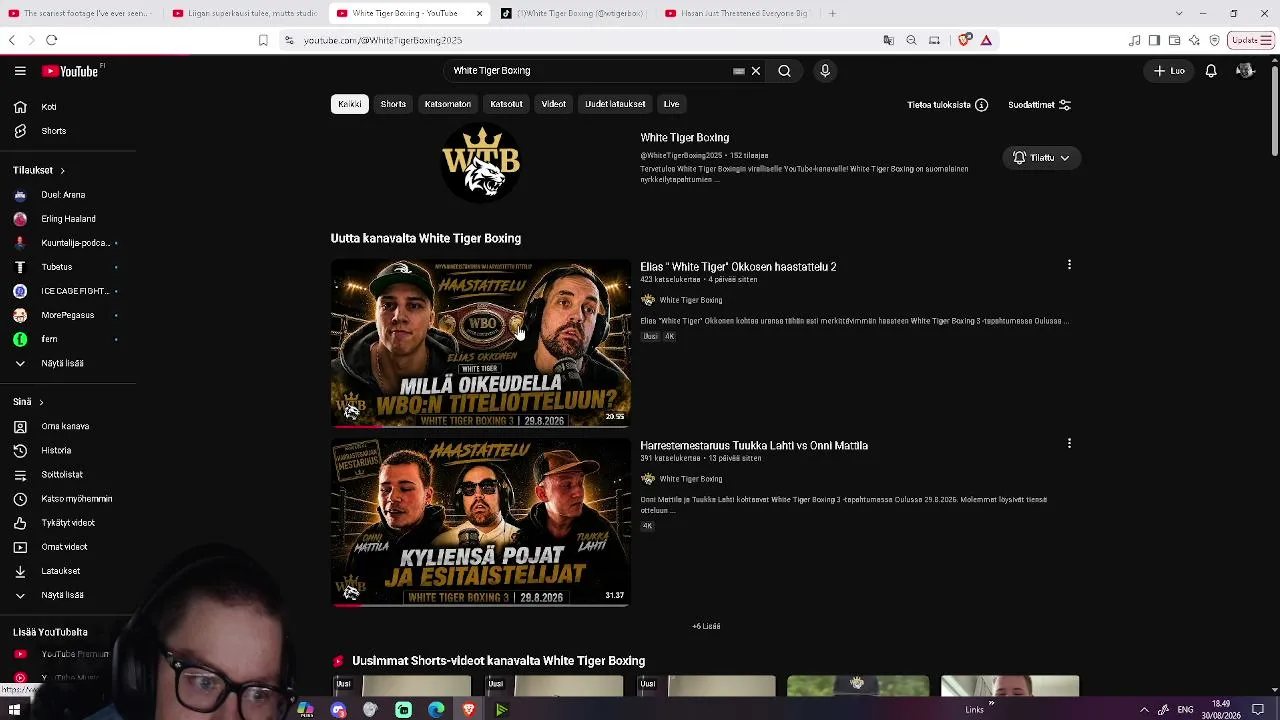The height and width of the screenshot is (720, 1280).
Task: Open the zoom level indicator
Action: pyautogui.click(x=911, y=40)
